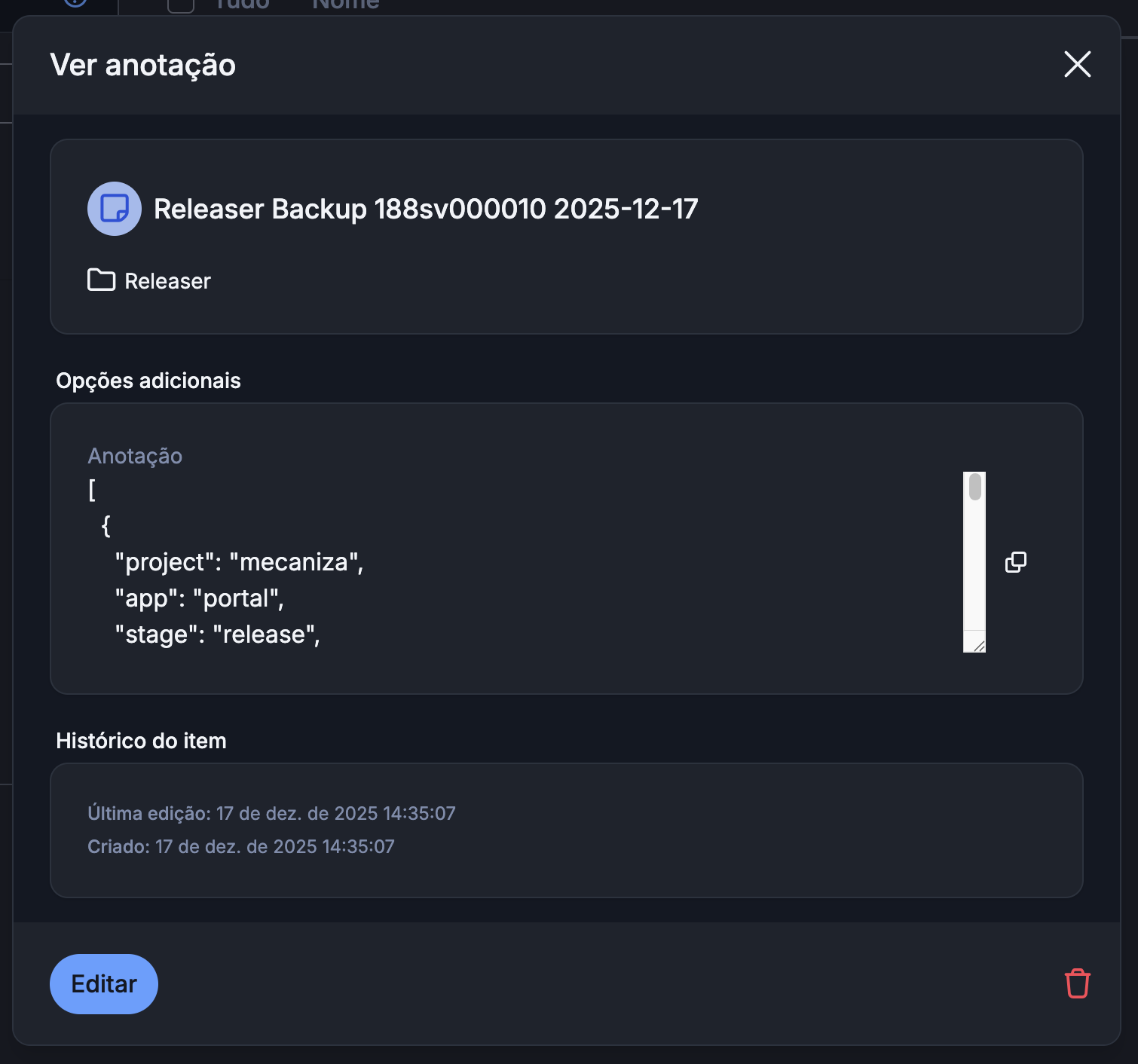The height and width of the screenshot is (1064, 1138).
Task: Click the Criado creation date entry
Action: pos(241,846)
